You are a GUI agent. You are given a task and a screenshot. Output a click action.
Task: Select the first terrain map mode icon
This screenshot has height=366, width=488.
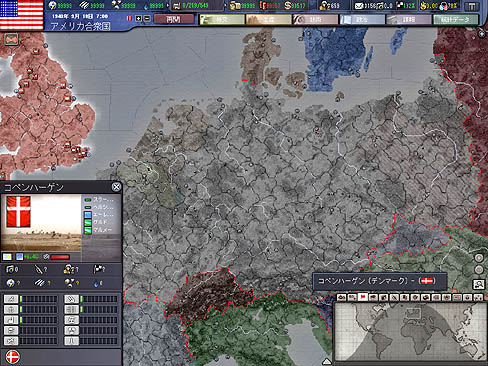(341, 297)
